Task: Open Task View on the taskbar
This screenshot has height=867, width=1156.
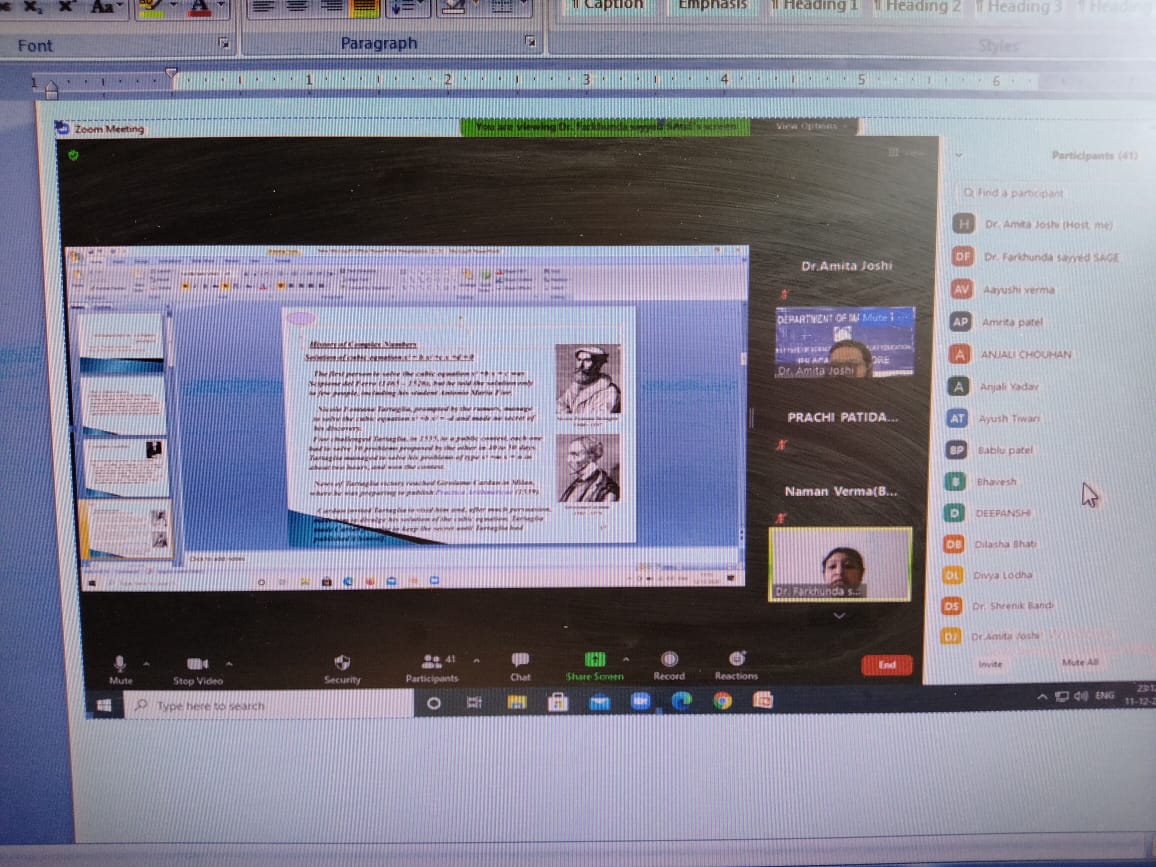Action: click(x=474, y=703)
